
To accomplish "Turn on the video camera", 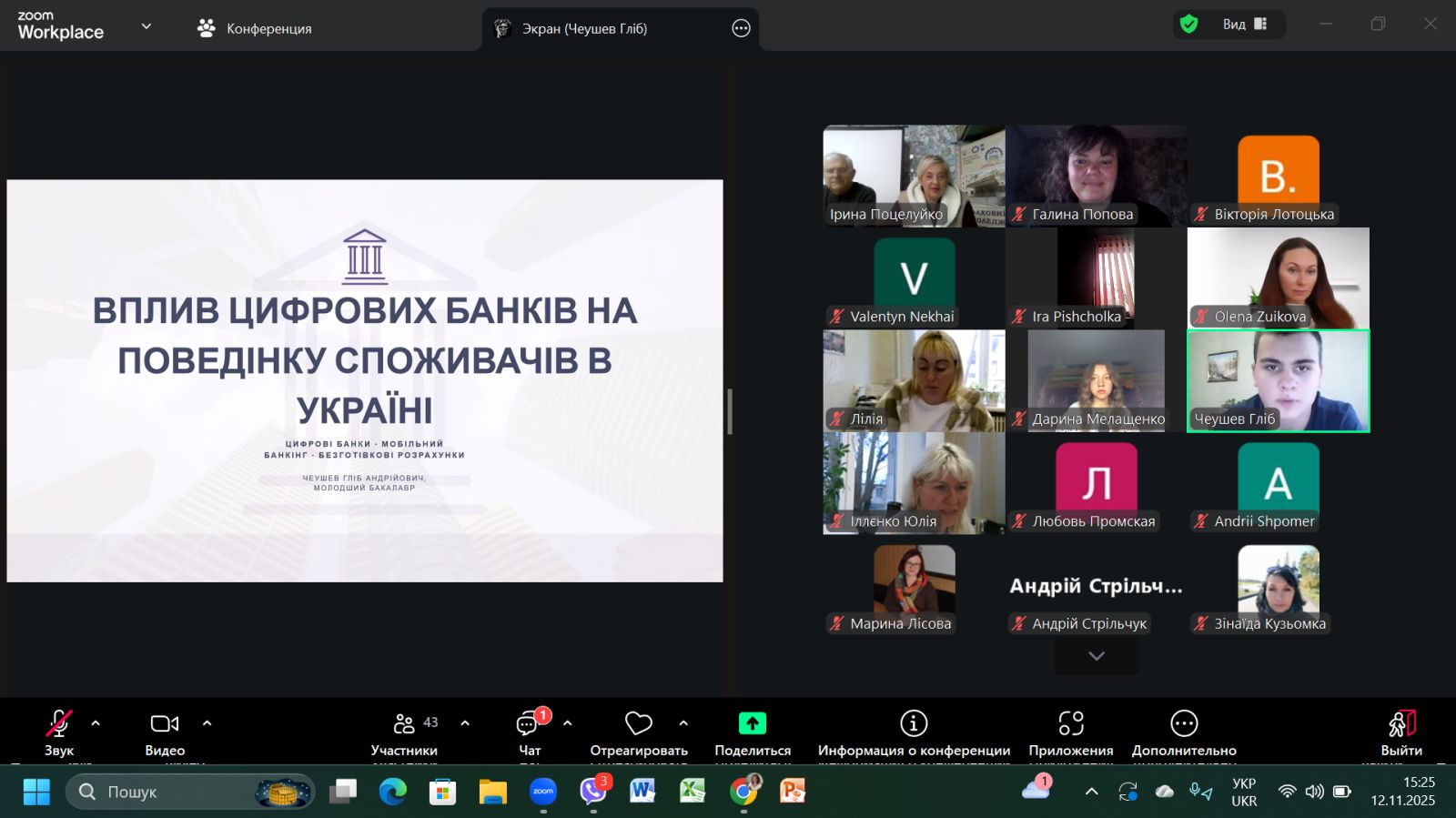I will (164, 723).
